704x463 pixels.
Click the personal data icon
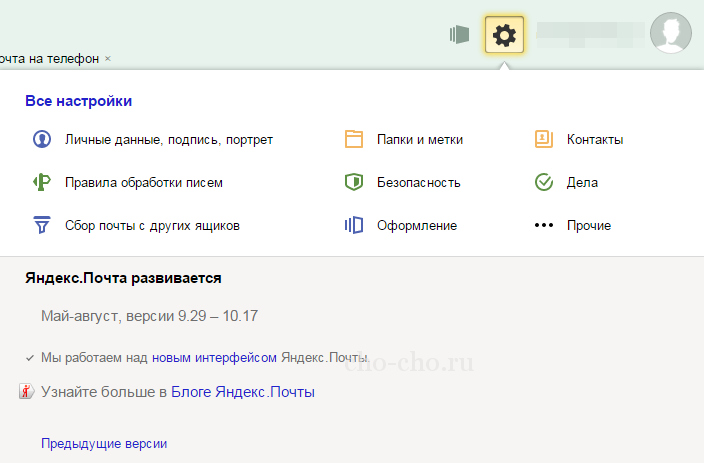(x=42, y=139)
